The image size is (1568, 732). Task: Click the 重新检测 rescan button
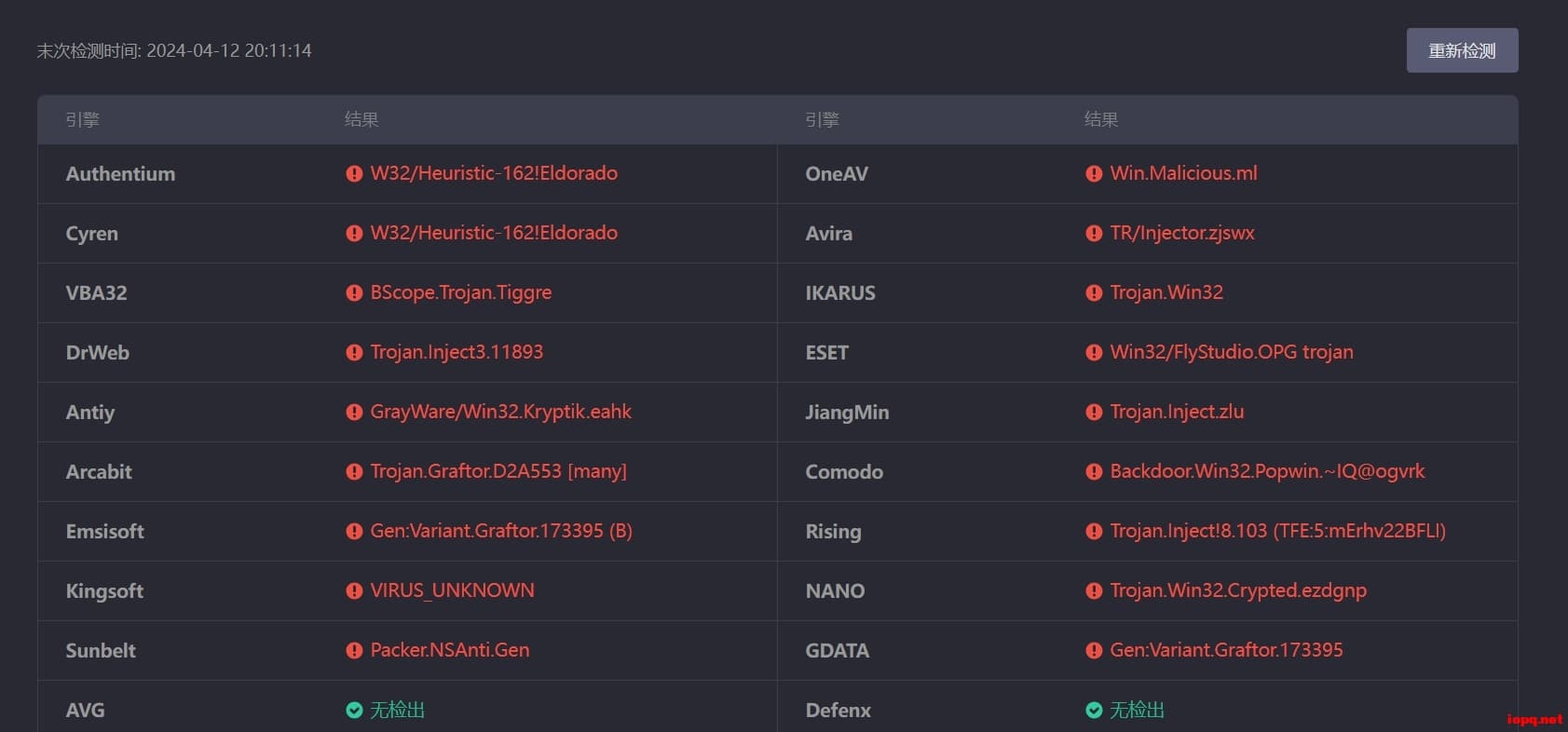[x=1462, y=50]
